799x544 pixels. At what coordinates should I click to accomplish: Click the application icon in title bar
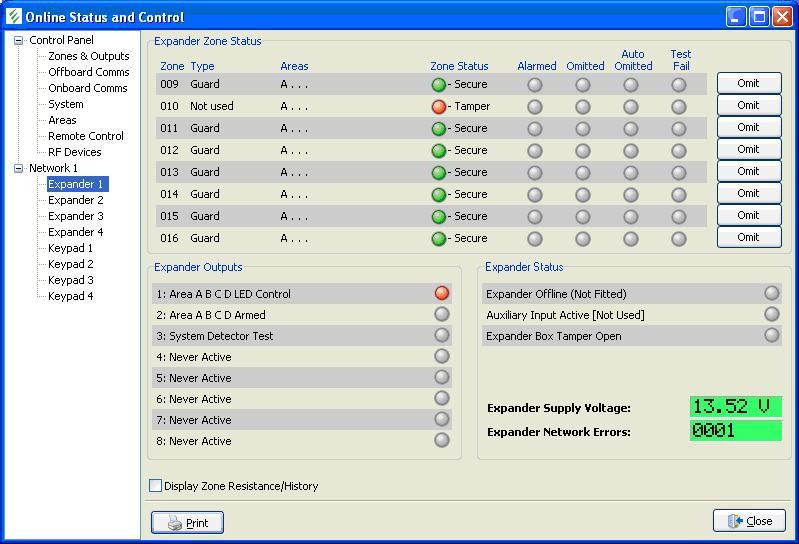click(13, 17)
